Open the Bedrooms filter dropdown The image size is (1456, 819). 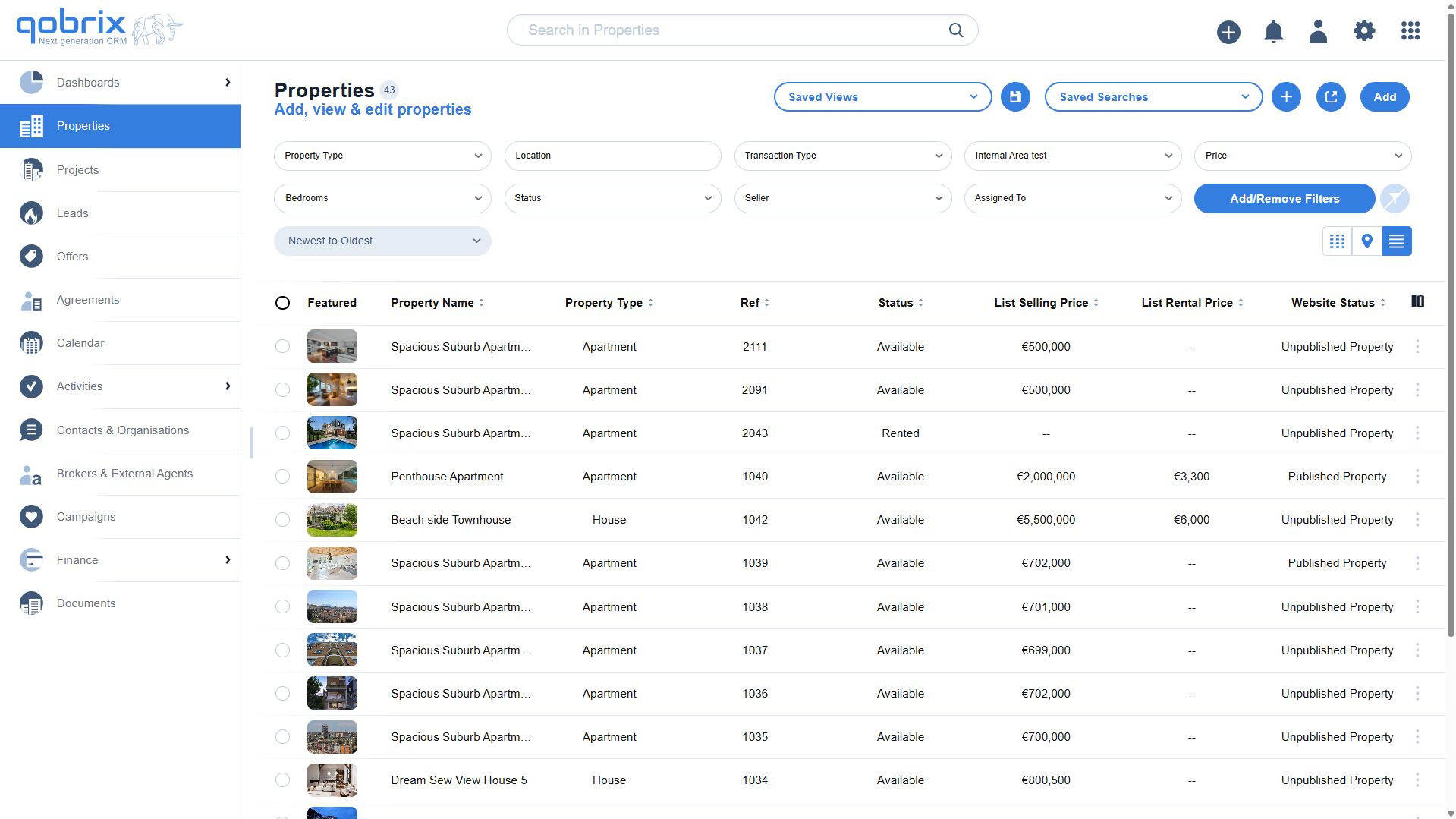click(382, 198)
